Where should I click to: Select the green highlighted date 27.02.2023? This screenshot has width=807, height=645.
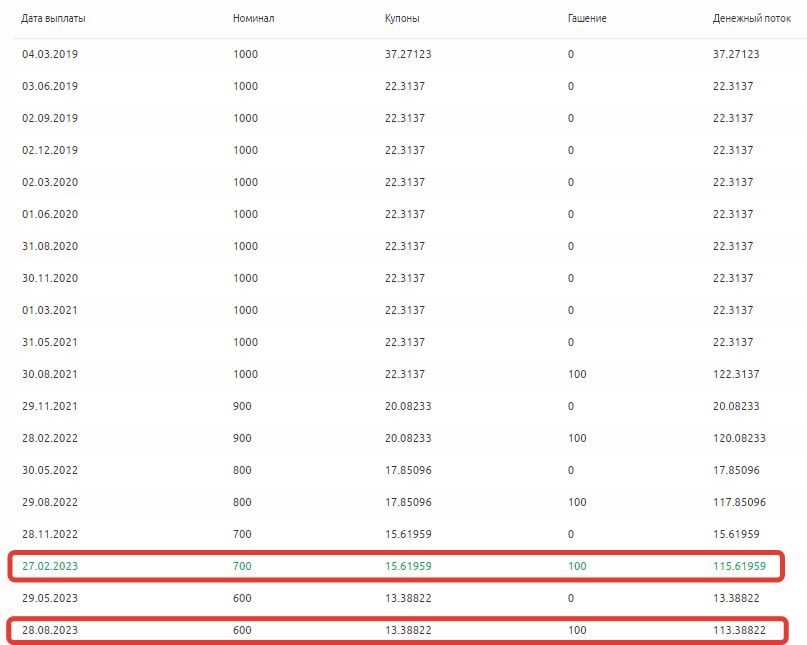click(50, 566)
